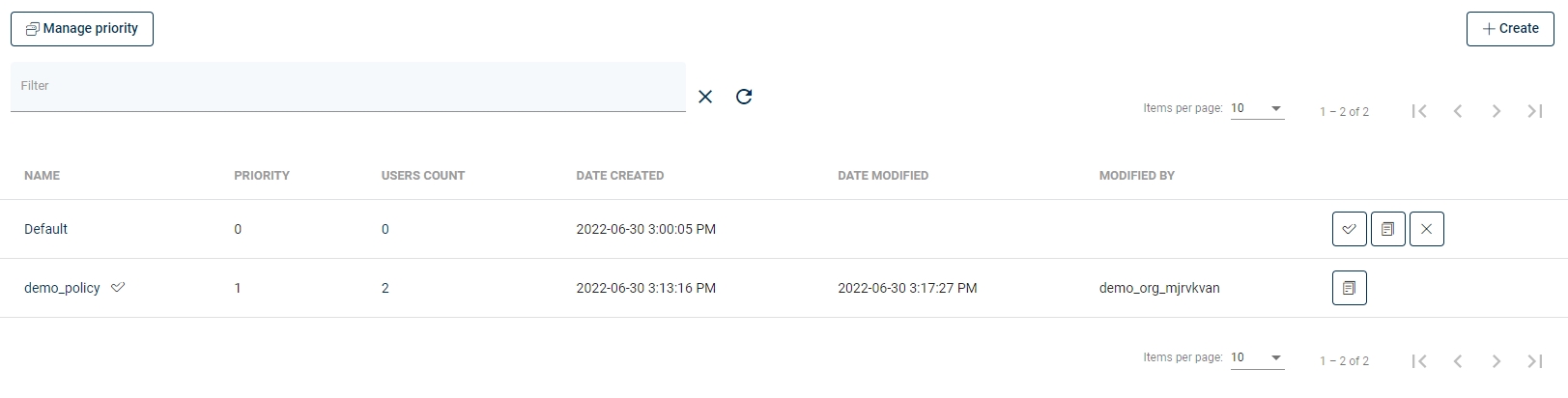Viewport: 1568px width, 398px height.
Task: Sort table by Priority column
Action: click(x=262, y=176)
